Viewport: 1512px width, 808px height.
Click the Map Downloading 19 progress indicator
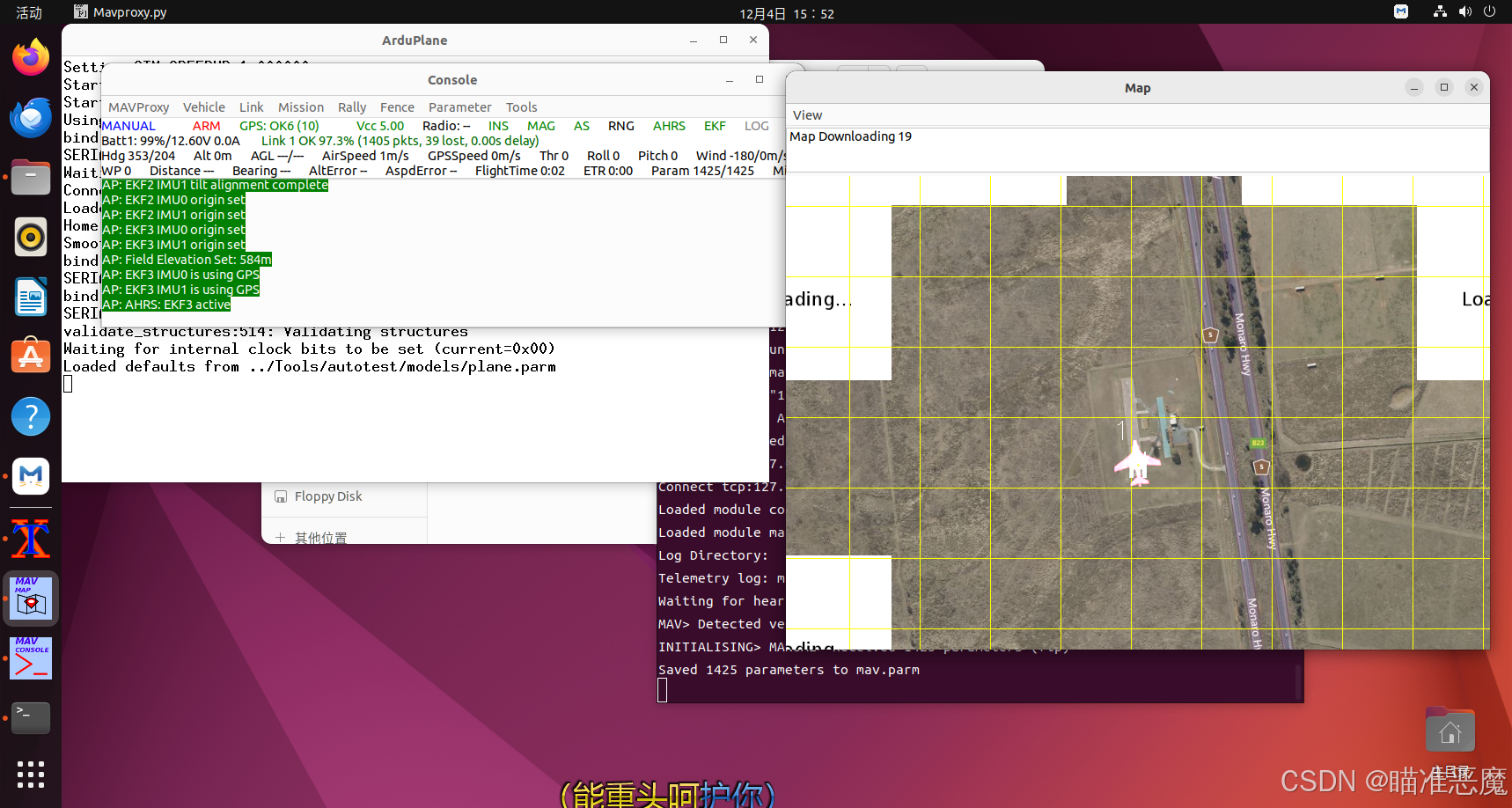(850, 136)
